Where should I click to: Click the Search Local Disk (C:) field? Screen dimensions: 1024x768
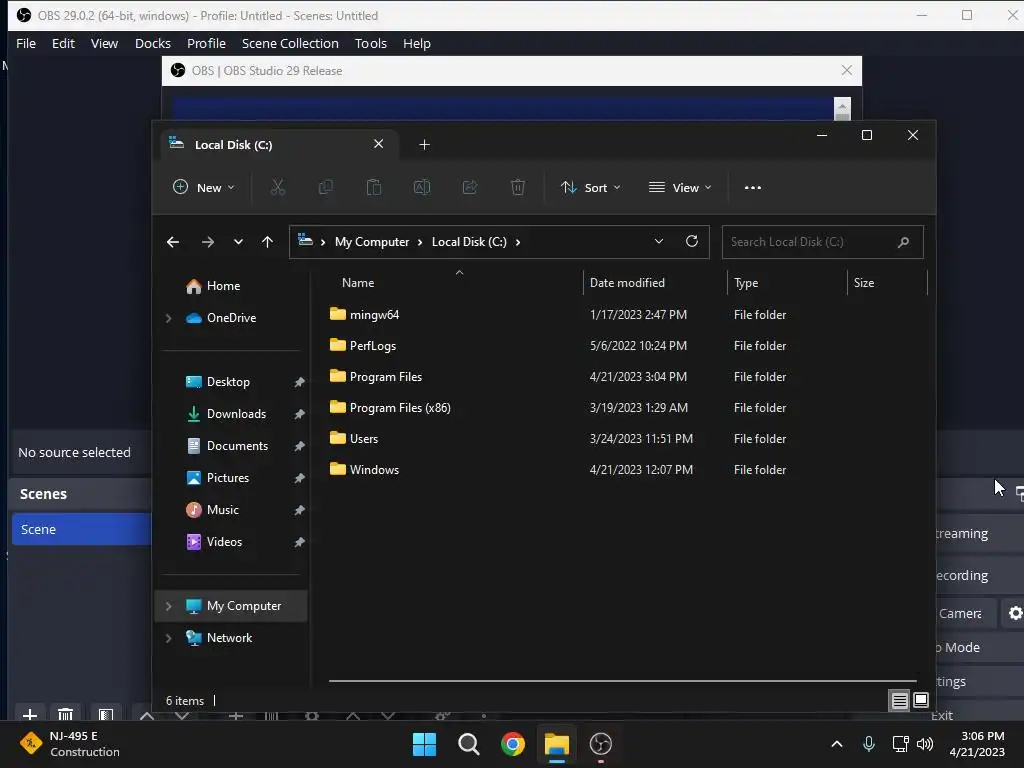(822, 242)
